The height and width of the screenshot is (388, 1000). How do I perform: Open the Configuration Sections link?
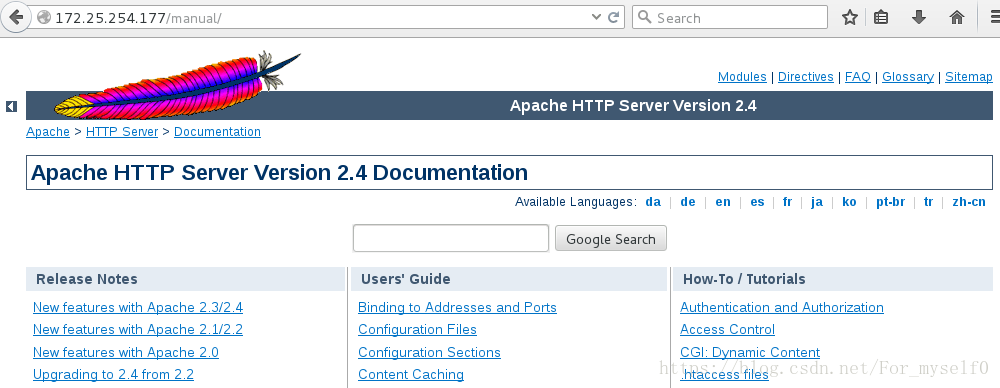click(x=429, y=352)
